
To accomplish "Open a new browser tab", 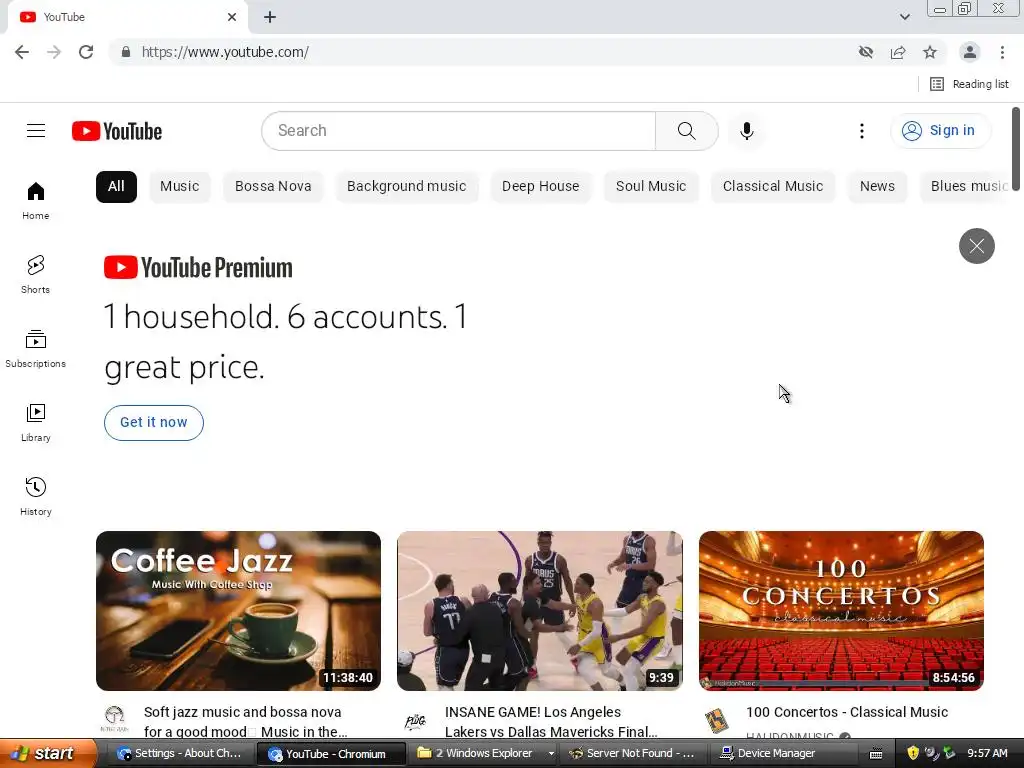I will pos(270,17).
